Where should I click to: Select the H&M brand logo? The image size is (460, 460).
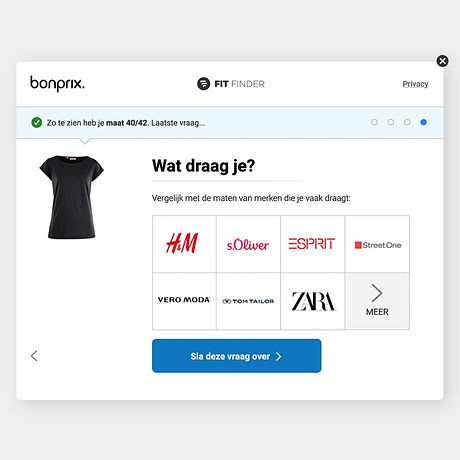[182, 243]
